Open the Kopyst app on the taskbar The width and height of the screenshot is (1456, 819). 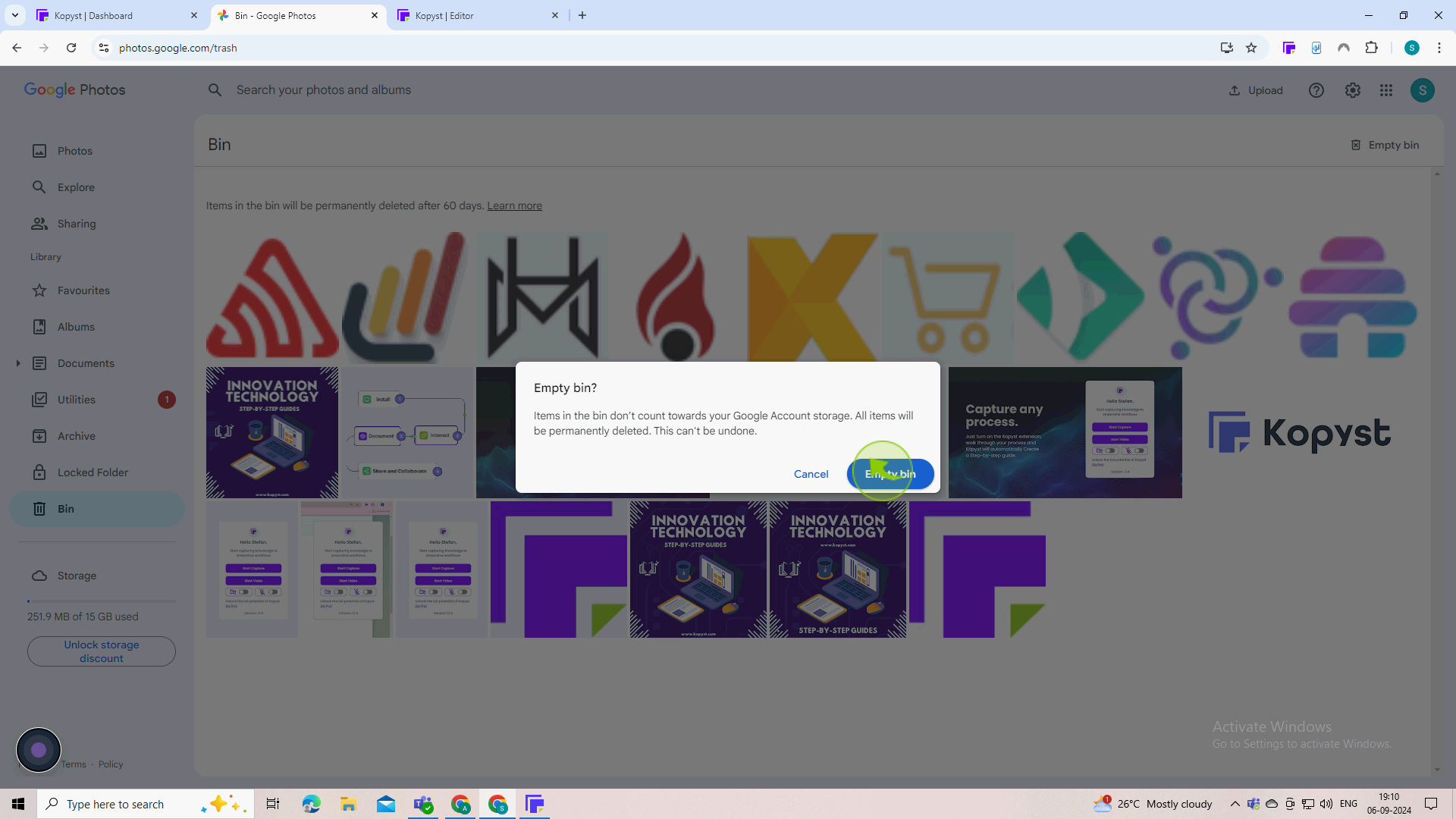pos(535,804)
